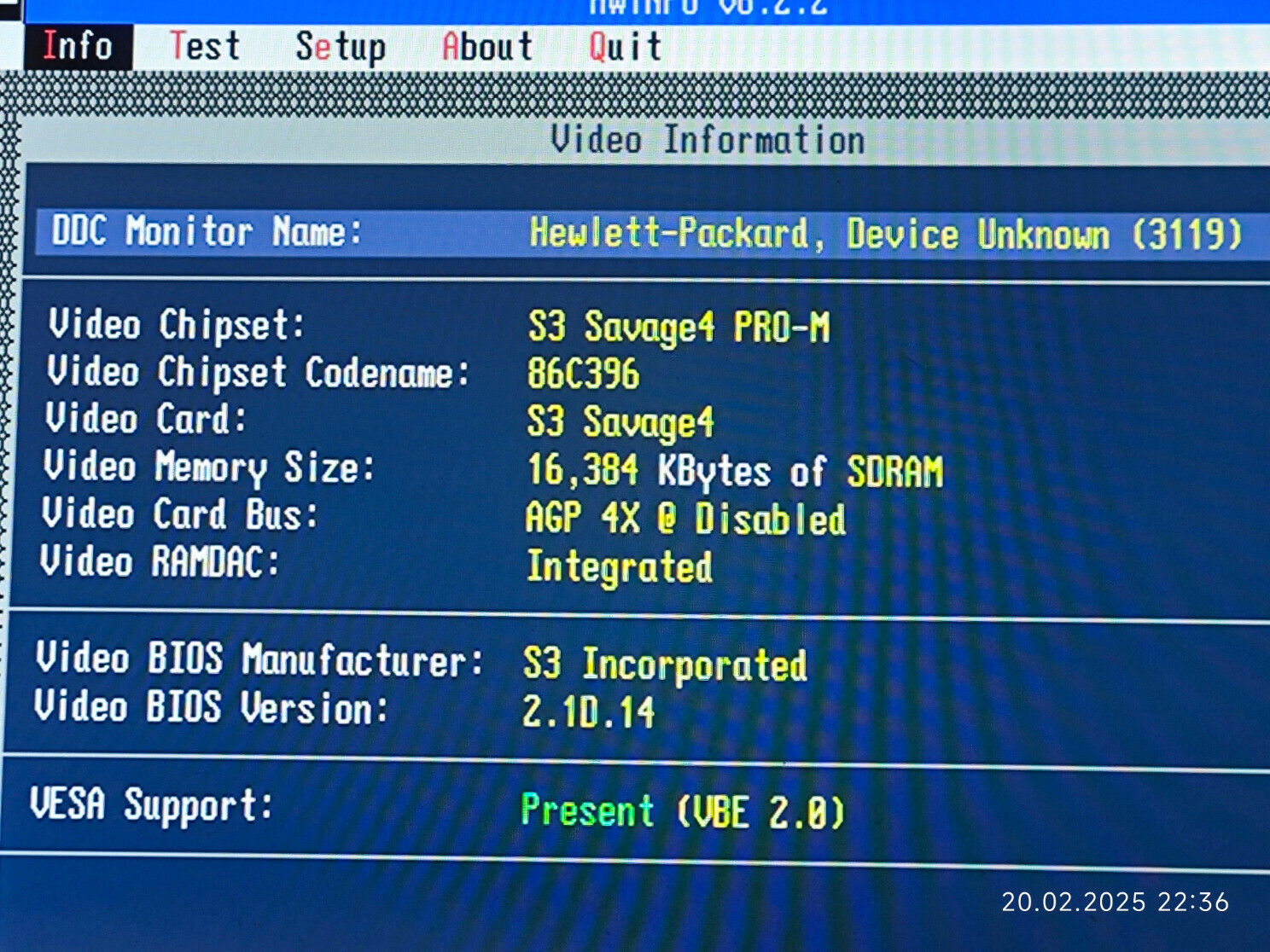Image resolution: width=1270 pixels, height=952 pixels.
Task: Click the Video BIOS Version label
Action: [x=211, y=707]
